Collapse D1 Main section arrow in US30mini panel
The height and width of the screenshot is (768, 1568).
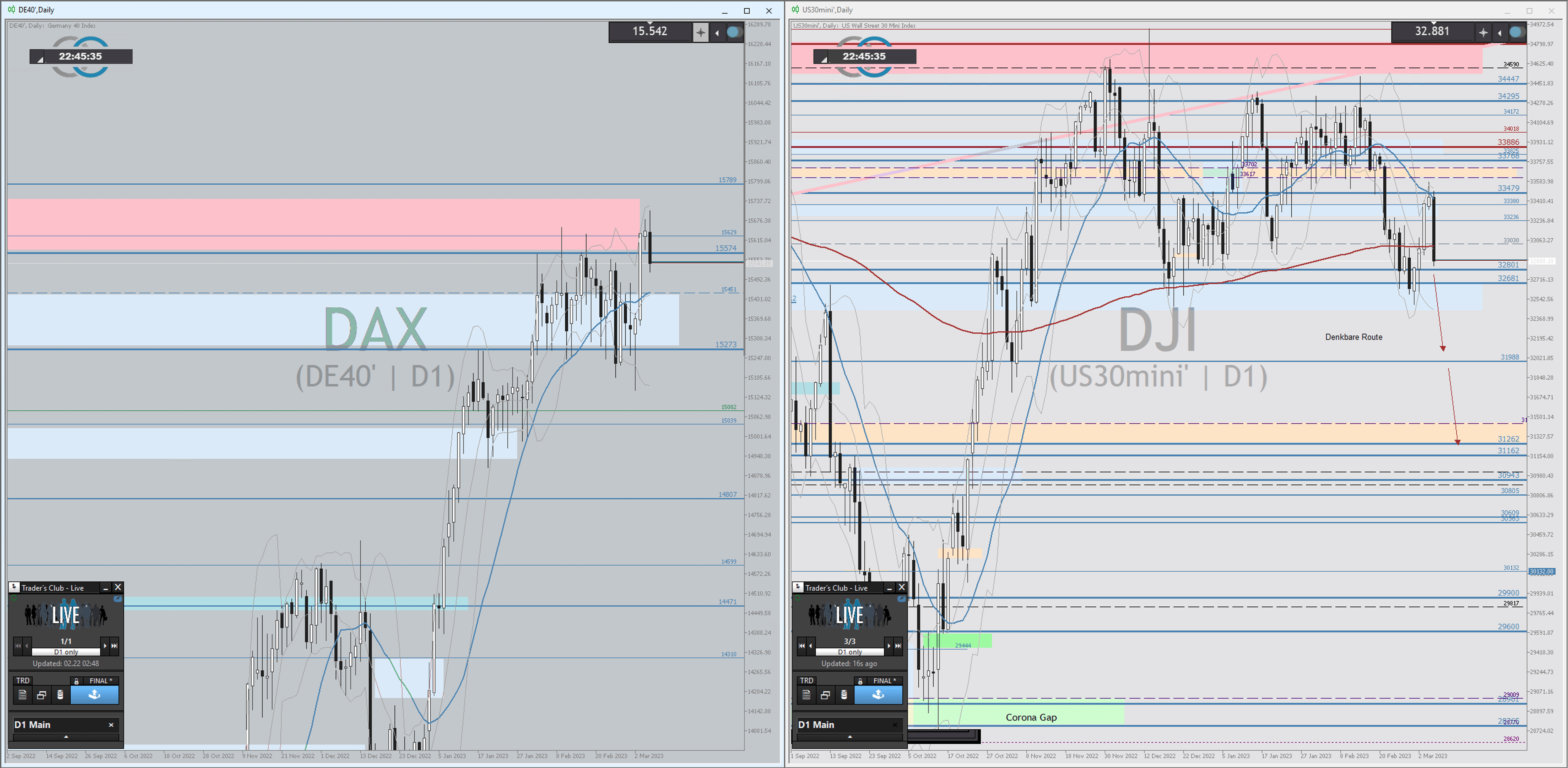click(850, 737)
